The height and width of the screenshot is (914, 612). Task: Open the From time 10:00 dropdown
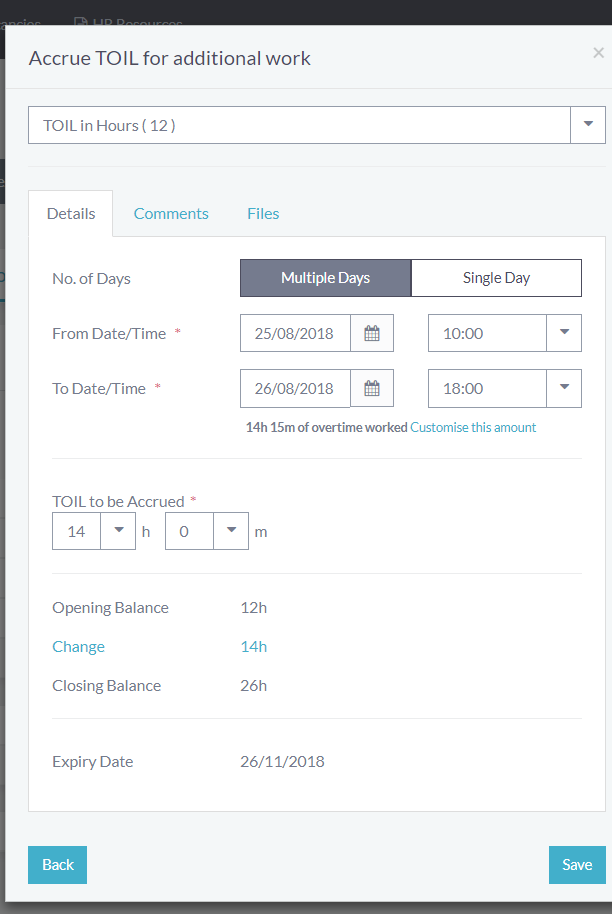point(564,334)
